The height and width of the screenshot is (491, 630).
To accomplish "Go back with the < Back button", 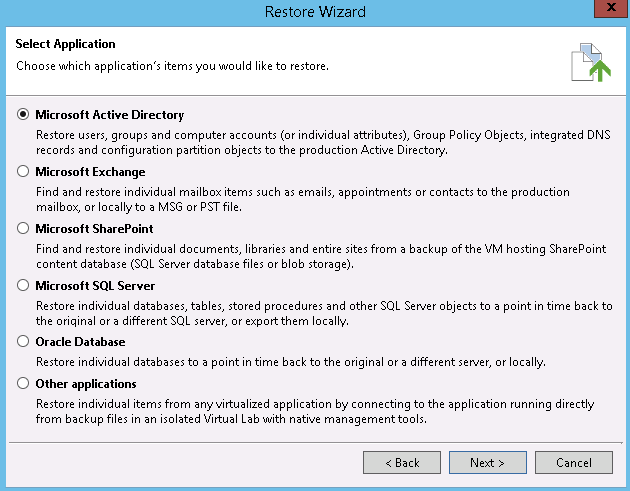I will [402, 462].
